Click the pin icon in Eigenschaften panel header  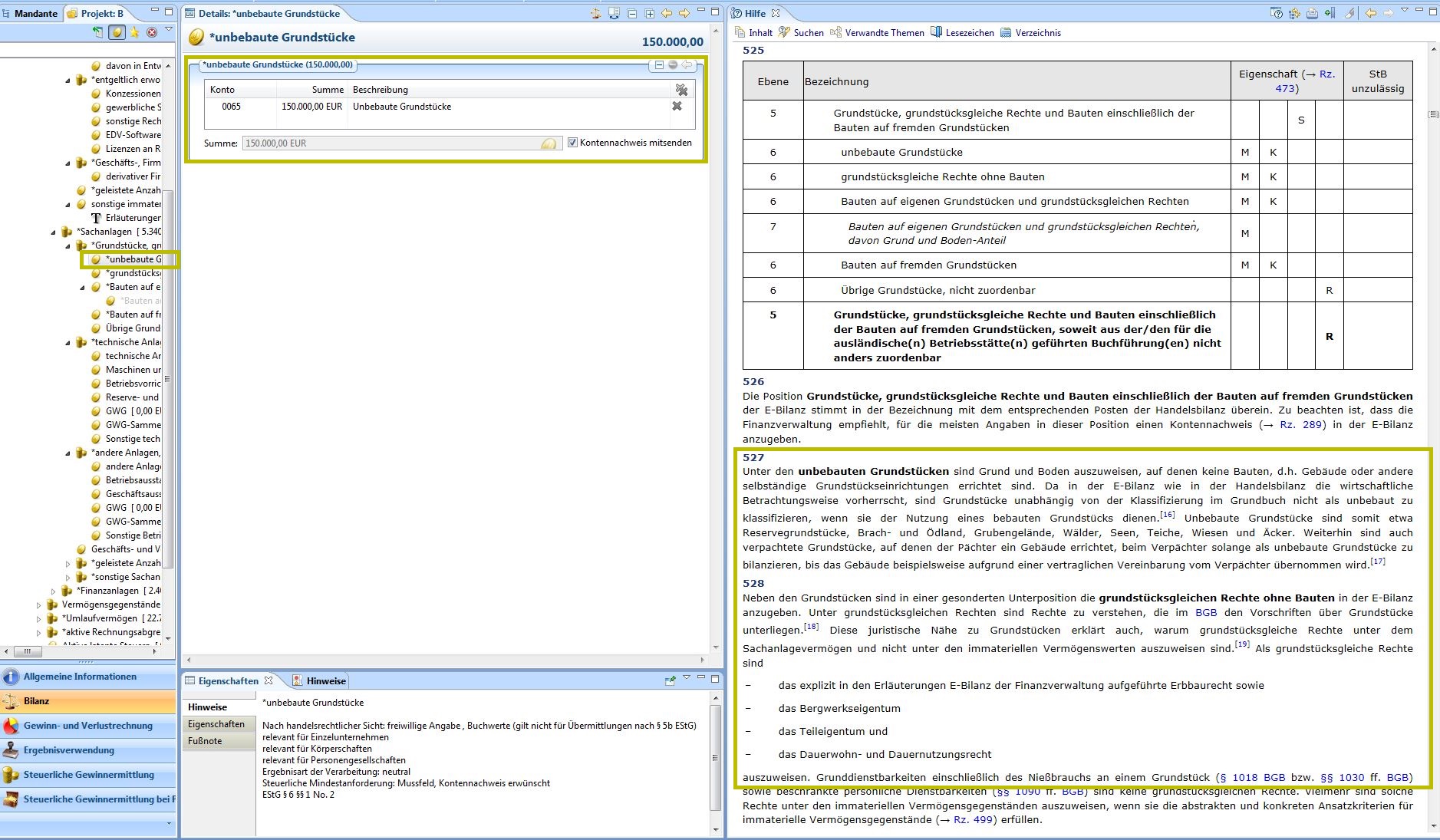670,680
